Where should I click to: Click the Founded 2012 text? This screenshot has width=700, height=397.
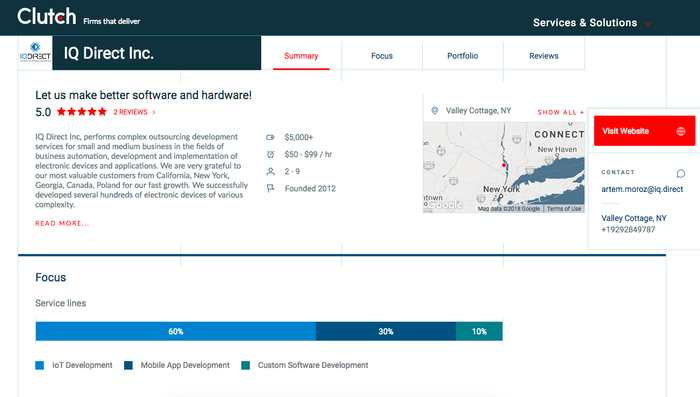pos(310,188)
